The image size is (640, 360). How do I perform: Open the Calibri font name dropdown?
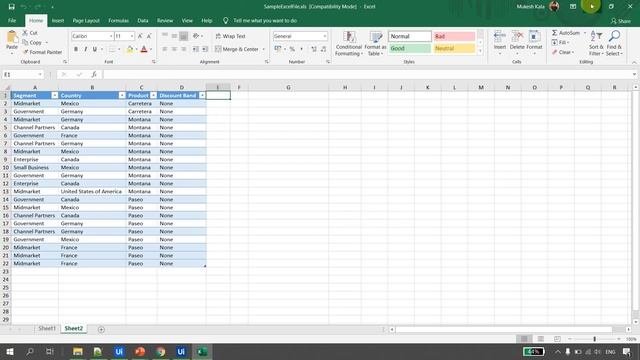pyautogui.click(x=111, y=36)
